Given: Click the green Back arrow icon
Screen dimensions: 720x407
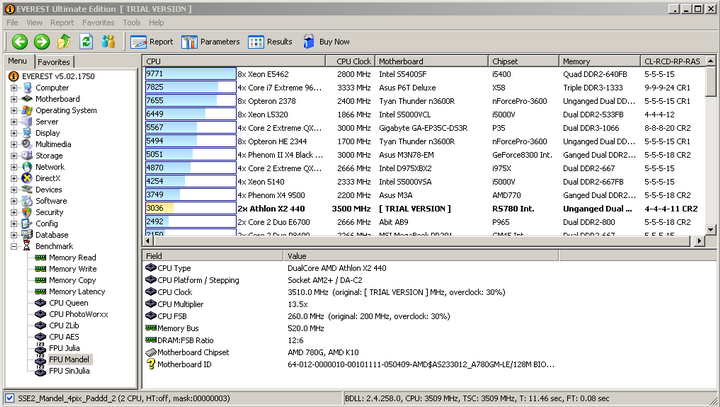Looking at the screenshot, I should [x=19, y=42].
